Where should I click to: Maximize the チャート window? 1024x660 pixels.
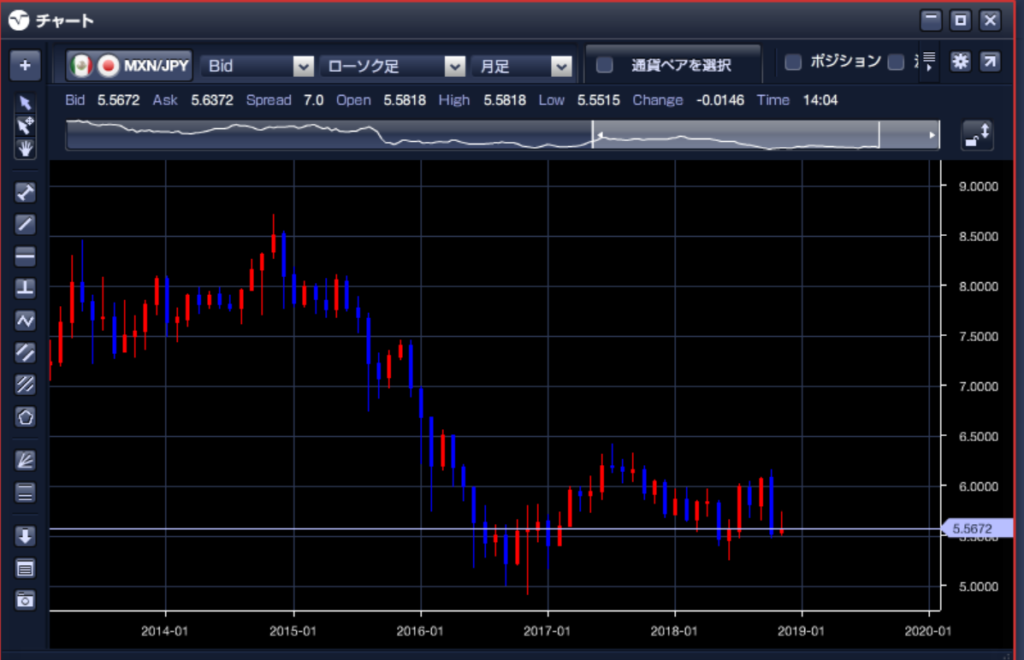click(x=961, y=20)
